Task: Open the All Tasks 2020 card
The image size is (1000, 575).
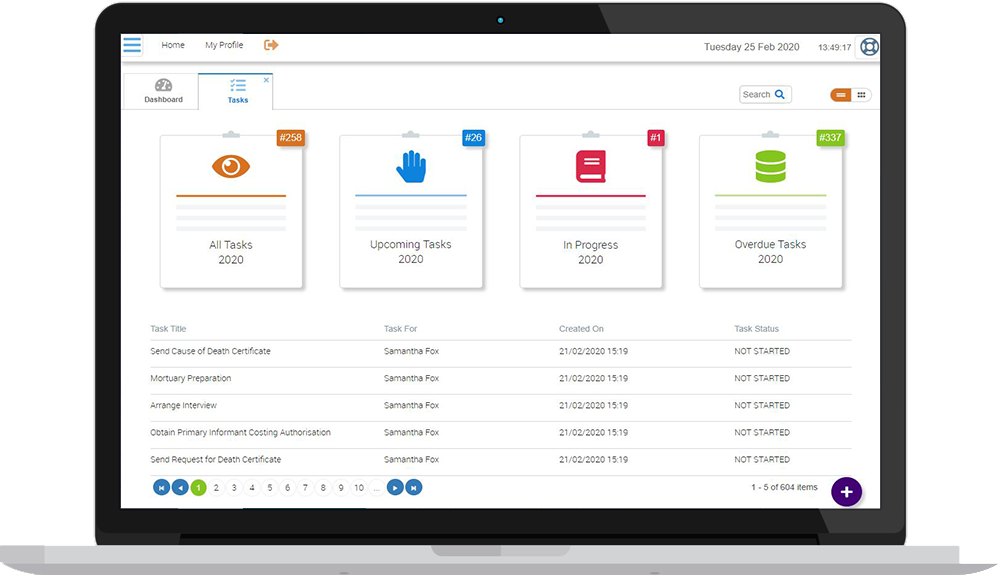Action: (231, 212)
